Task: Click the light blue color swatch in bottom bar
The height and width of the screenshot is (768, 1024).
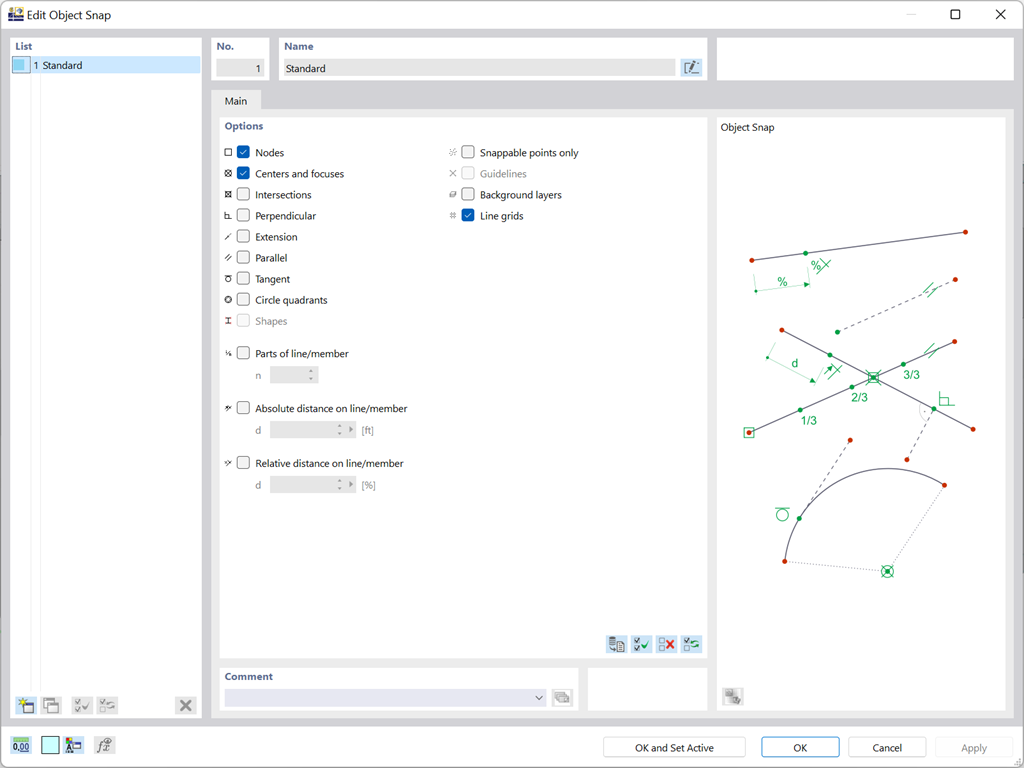Action: point(50,745)
